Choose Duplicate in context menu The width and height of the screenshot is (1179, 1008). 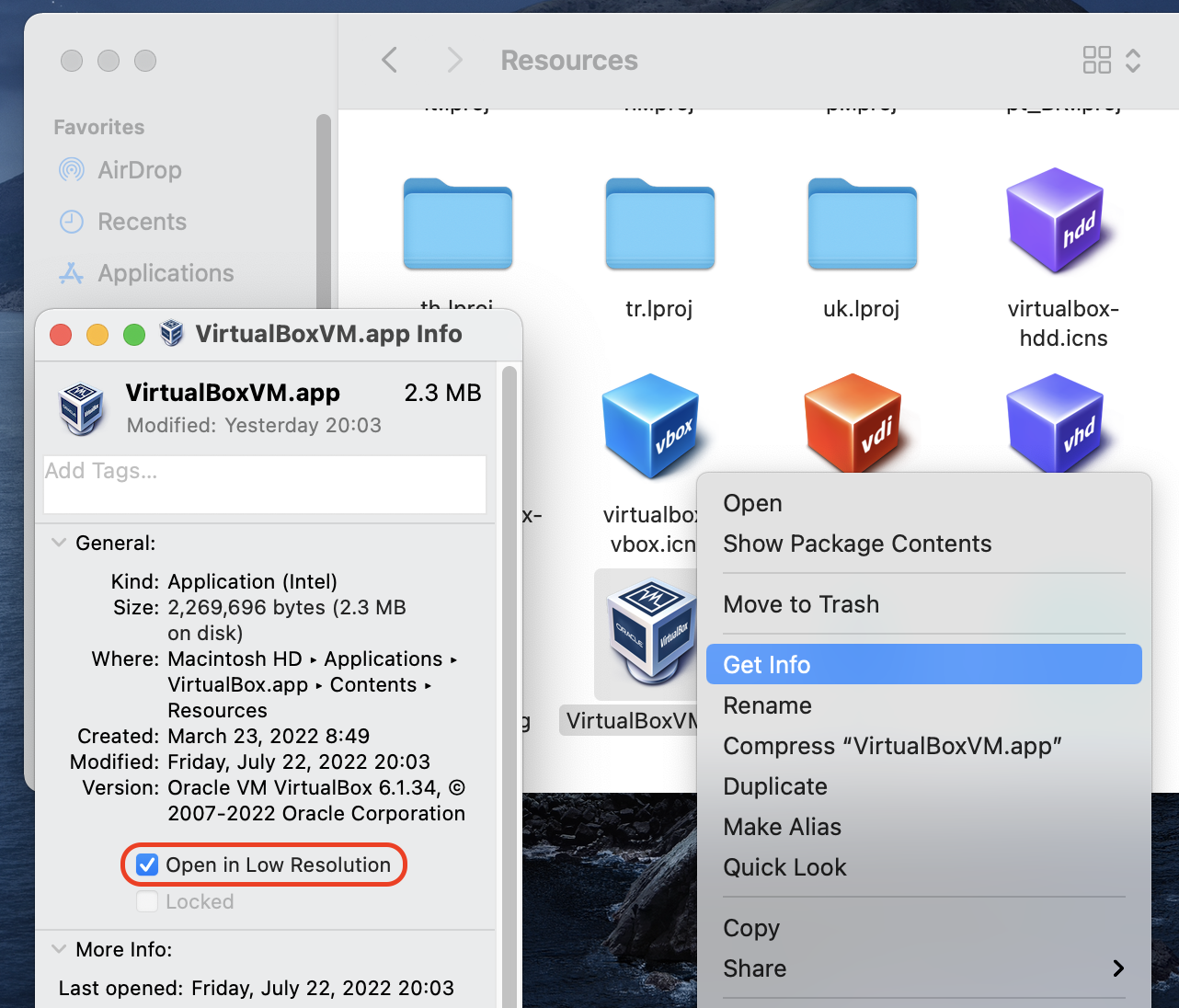pyautogui.click(x=923, y=786)
